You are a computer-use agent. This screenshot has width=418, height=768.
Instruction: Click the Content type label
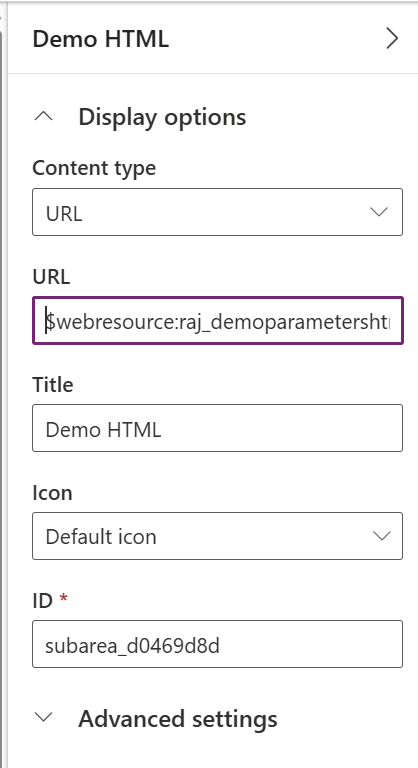tap(94, 168)
